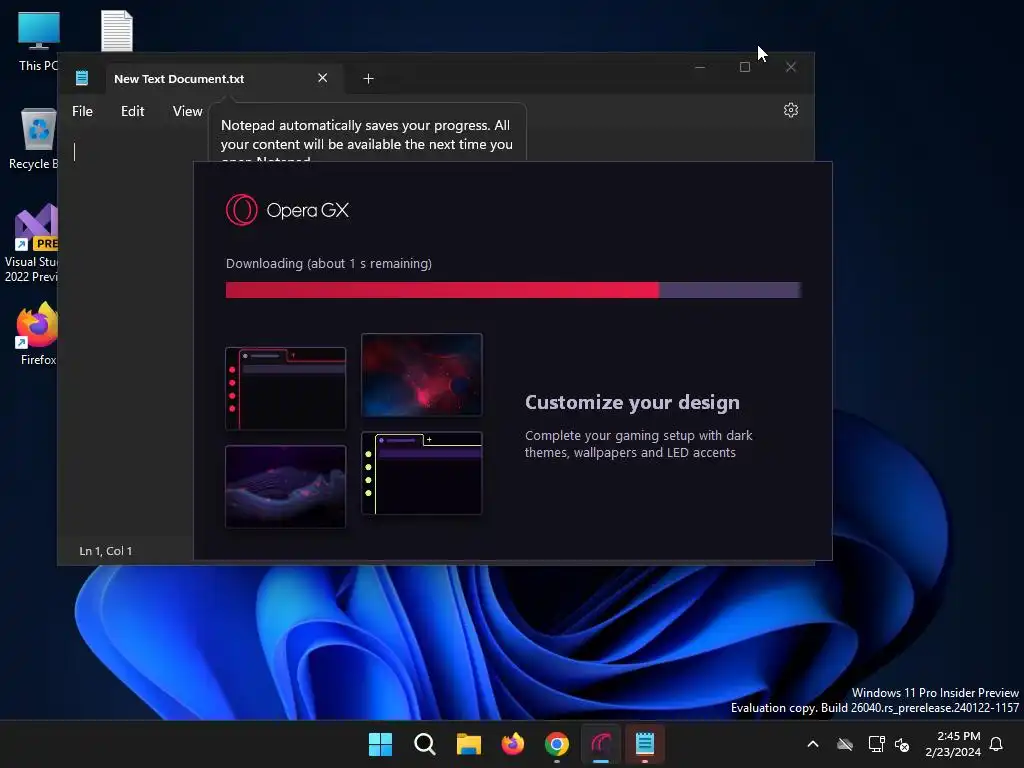Click the purple wave wallpaper thumbnail
This screenshot has height=768, width=1024.
285,487
